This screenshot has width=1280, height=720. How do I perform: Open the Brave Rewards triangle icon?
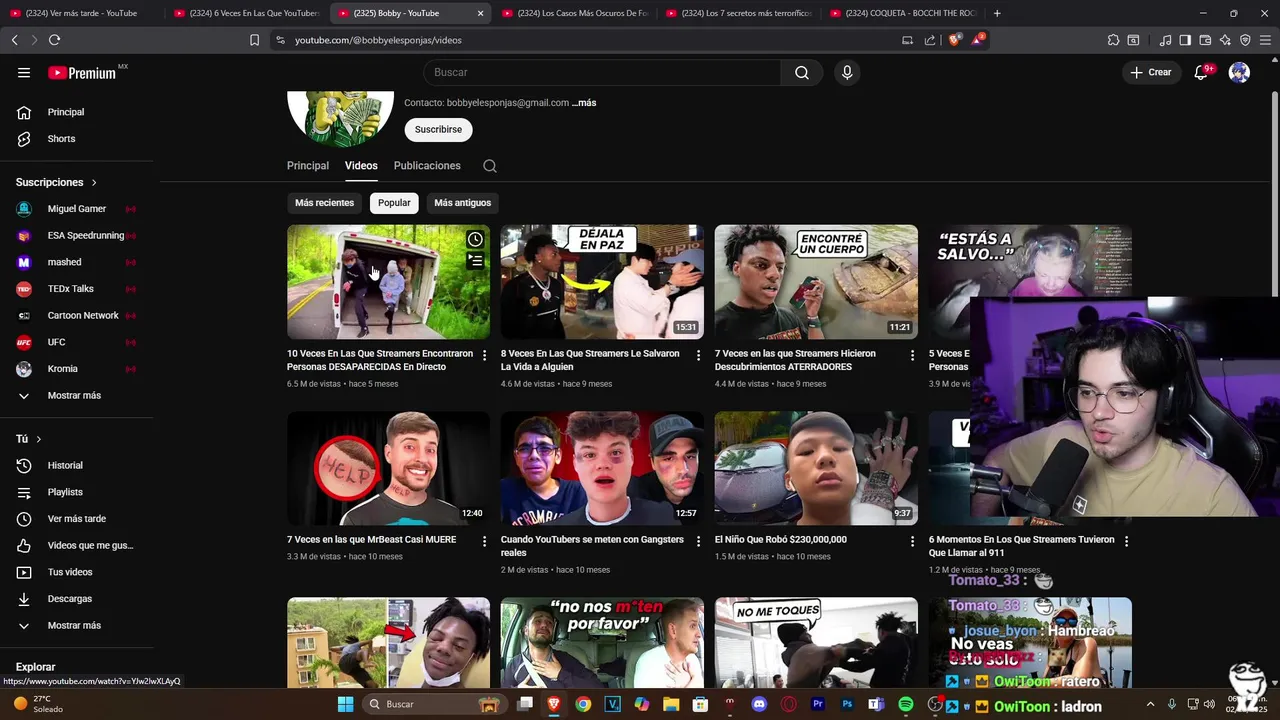click(978, 40)
